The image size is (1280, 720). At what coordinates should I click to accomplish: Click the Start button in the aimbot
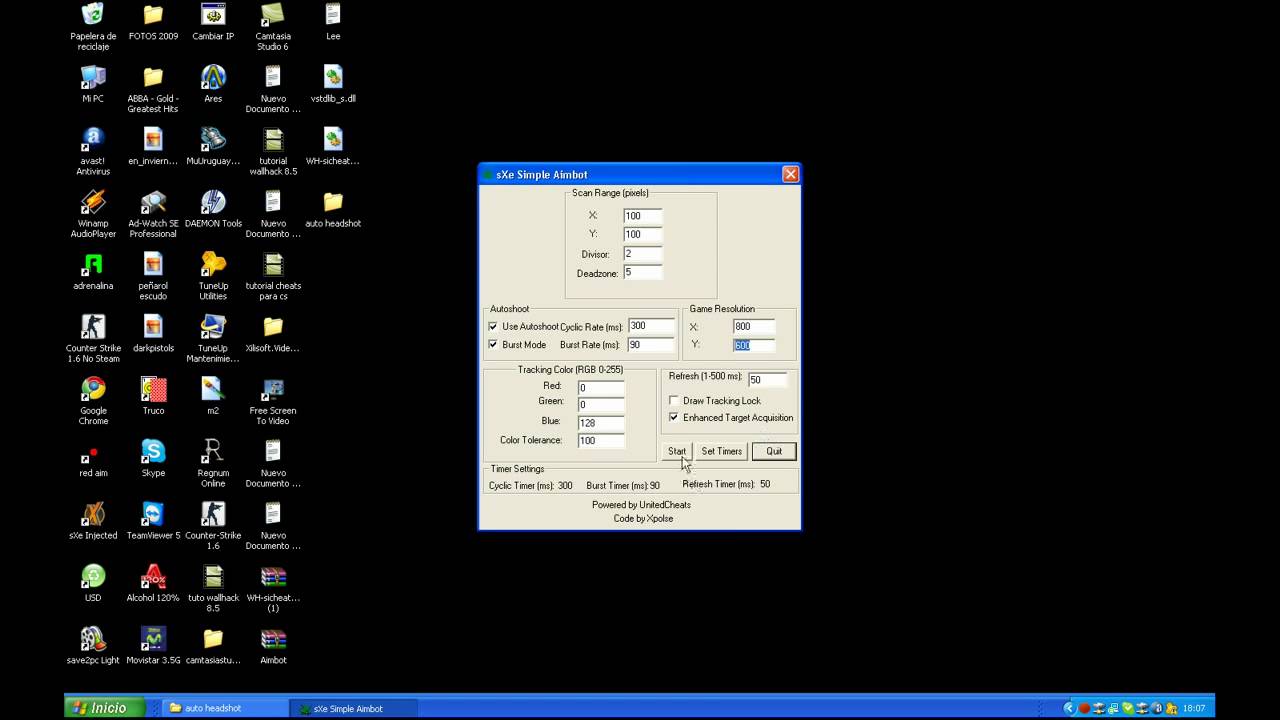click(x=677, y=451)
